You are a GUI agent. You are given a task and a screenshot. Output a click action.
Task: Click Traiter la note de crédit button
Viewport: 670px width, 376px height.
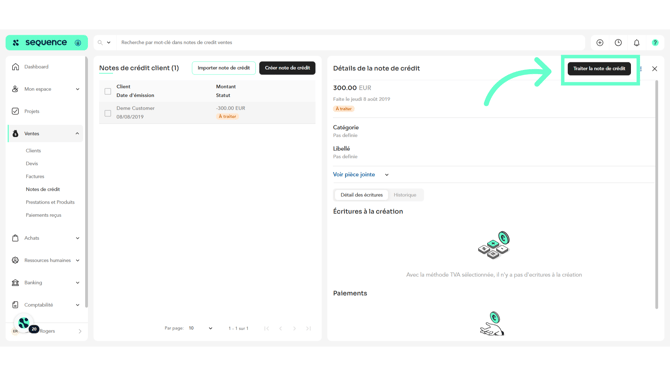(599, 68)
